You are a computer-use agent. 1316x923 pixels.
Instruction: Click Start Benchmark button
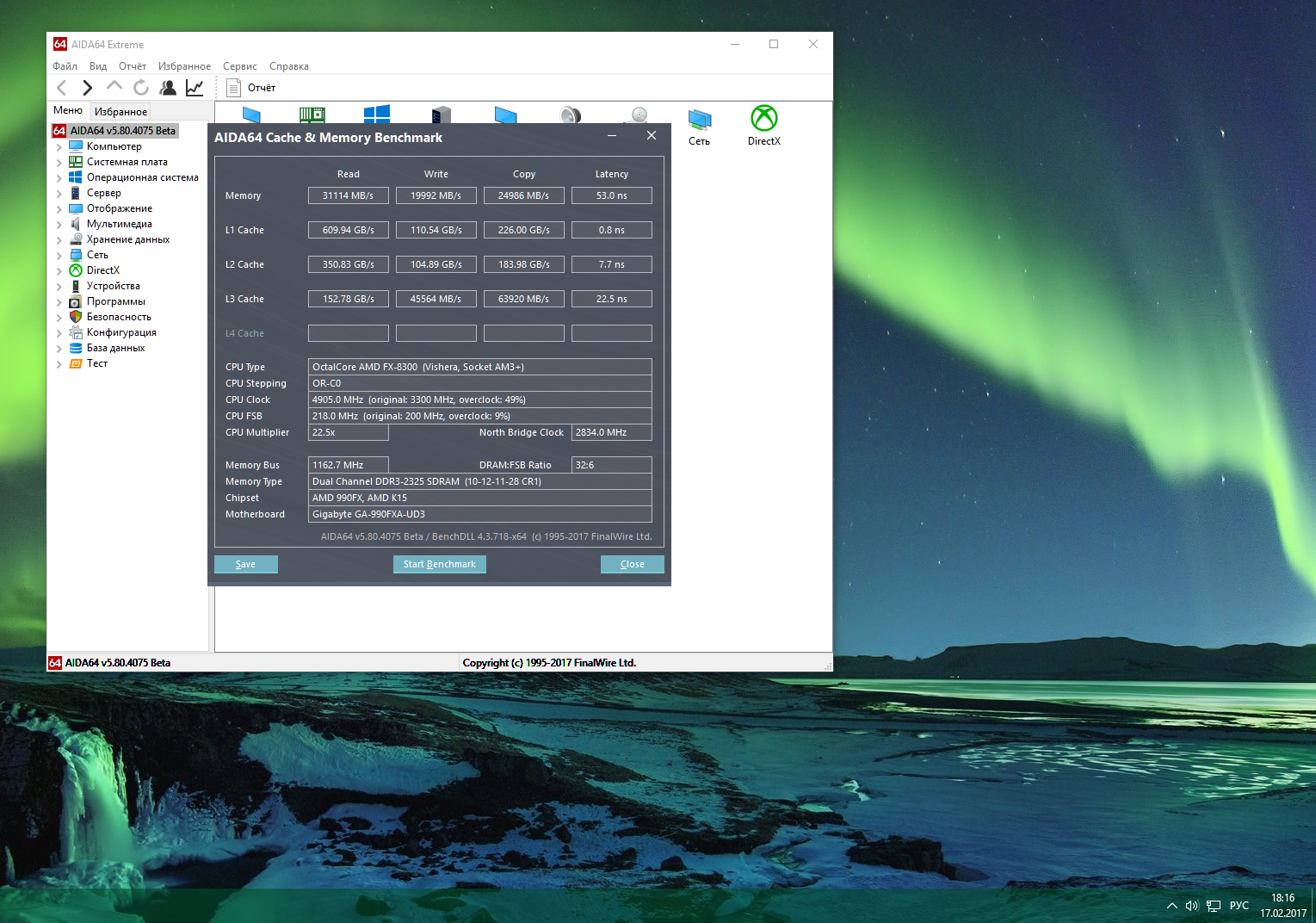point(440,564)
